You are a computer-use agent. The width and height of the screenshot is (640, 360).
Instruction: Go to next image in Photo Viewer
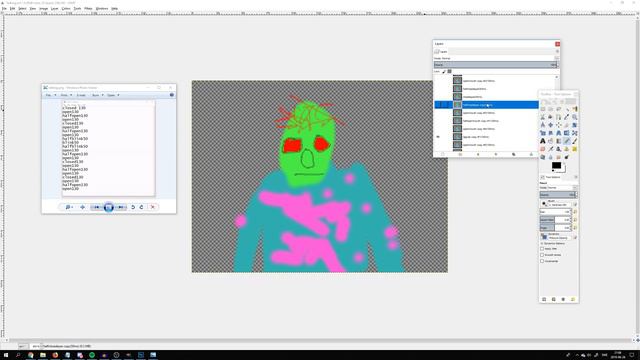coord(121,207)
